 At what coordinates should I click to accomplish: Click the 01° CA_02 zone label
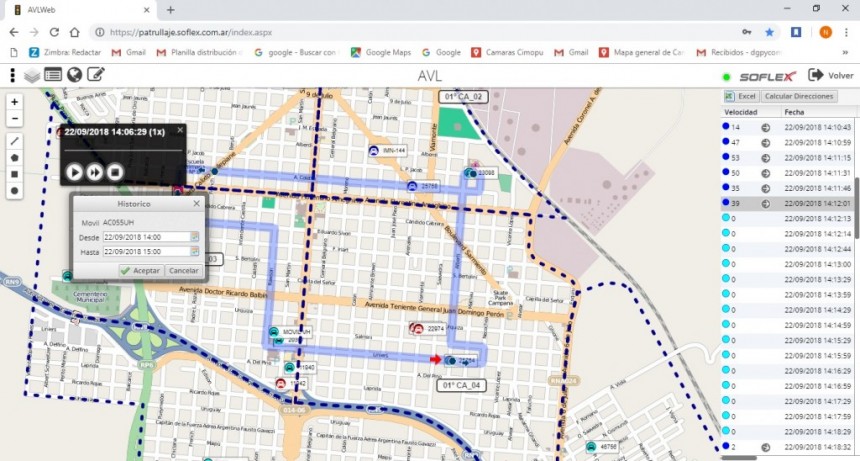(463, 97)
